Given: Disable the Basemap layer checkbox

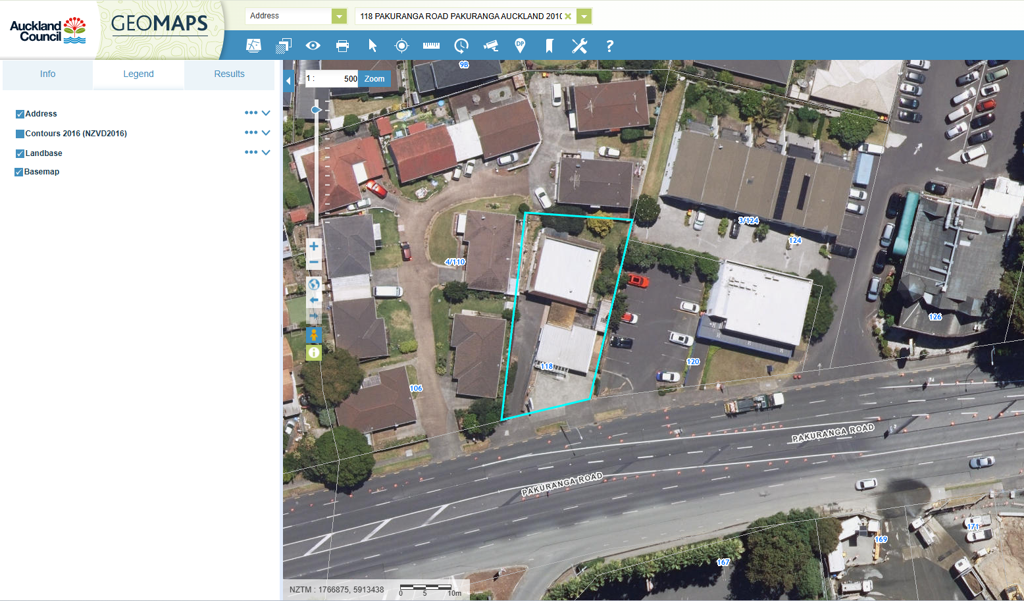Looking at the screenshot, I should (x=19, y=172).
